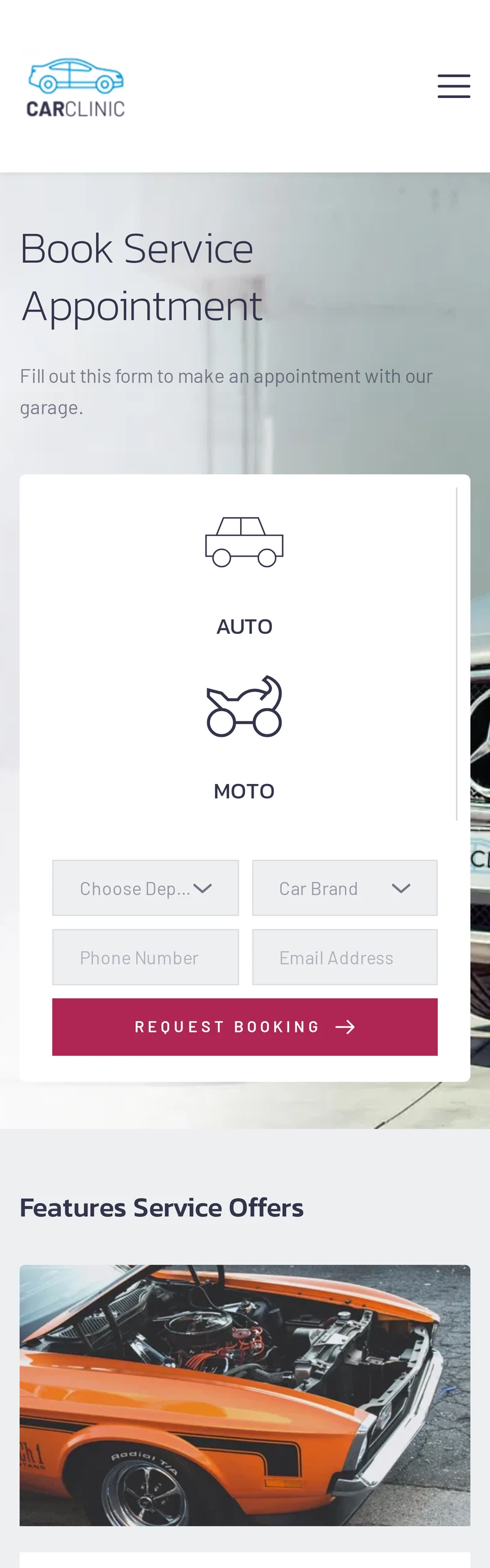Click the vehicle type panel scrollbar

coord(457,654)
